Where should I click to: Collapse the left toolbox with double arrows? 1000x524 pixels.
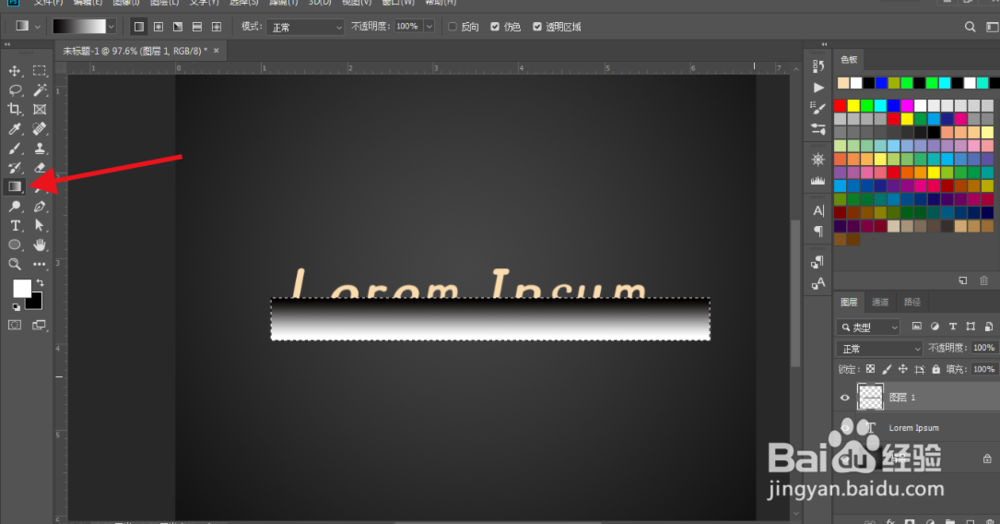pyautogui.click(x=7, y=44)
